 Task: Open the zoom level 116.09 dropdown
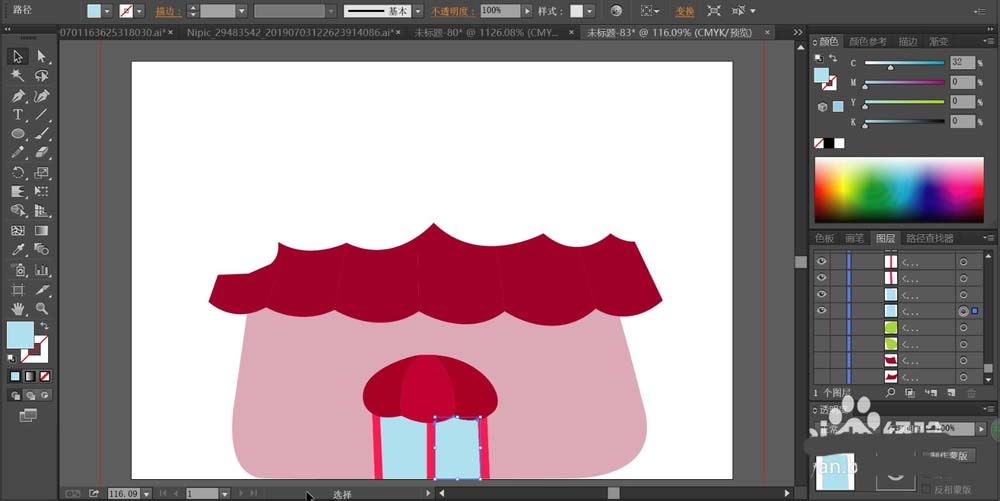pos(147,493)
